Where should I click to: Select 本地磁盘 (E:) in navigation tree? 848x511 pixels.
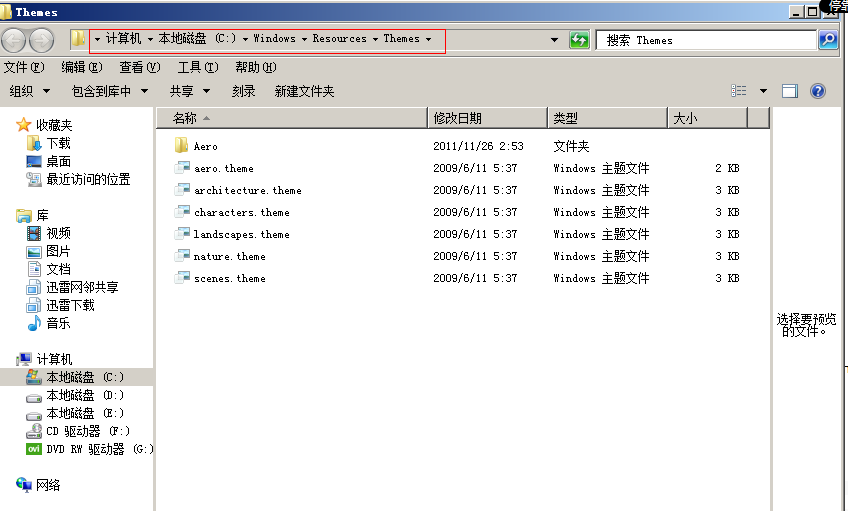[85, 413]
